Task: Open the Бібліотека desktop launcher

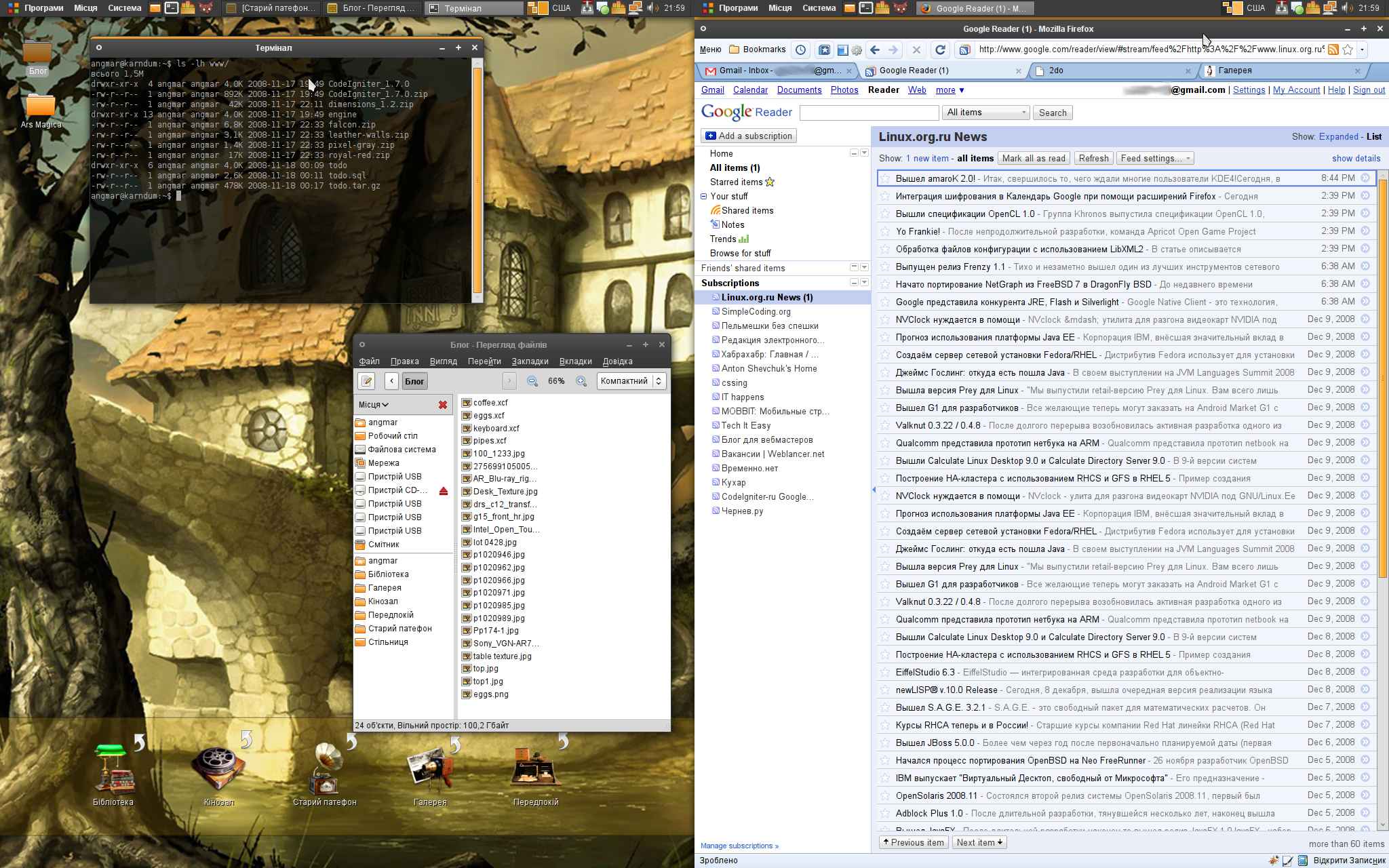Action: (x=113, y=776)
